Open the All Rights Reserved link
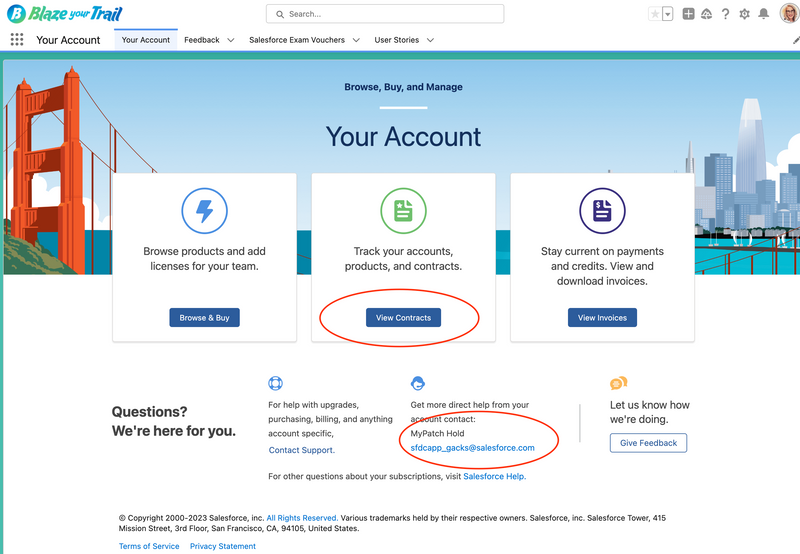The height and width of the screenshot is (554, 800). [x=302, y=518]
